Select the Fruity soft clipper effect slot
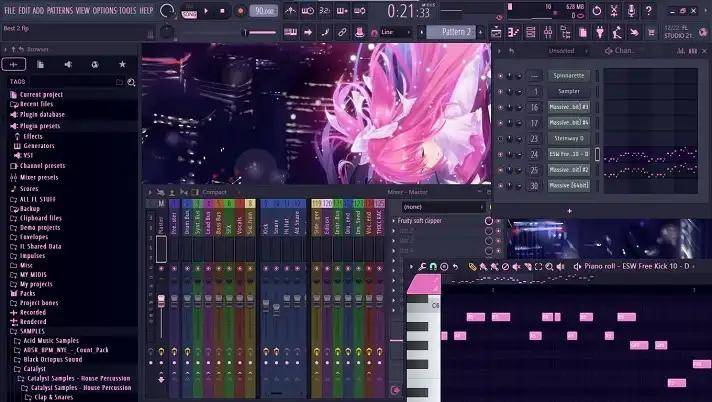 (x=432, y=220)
